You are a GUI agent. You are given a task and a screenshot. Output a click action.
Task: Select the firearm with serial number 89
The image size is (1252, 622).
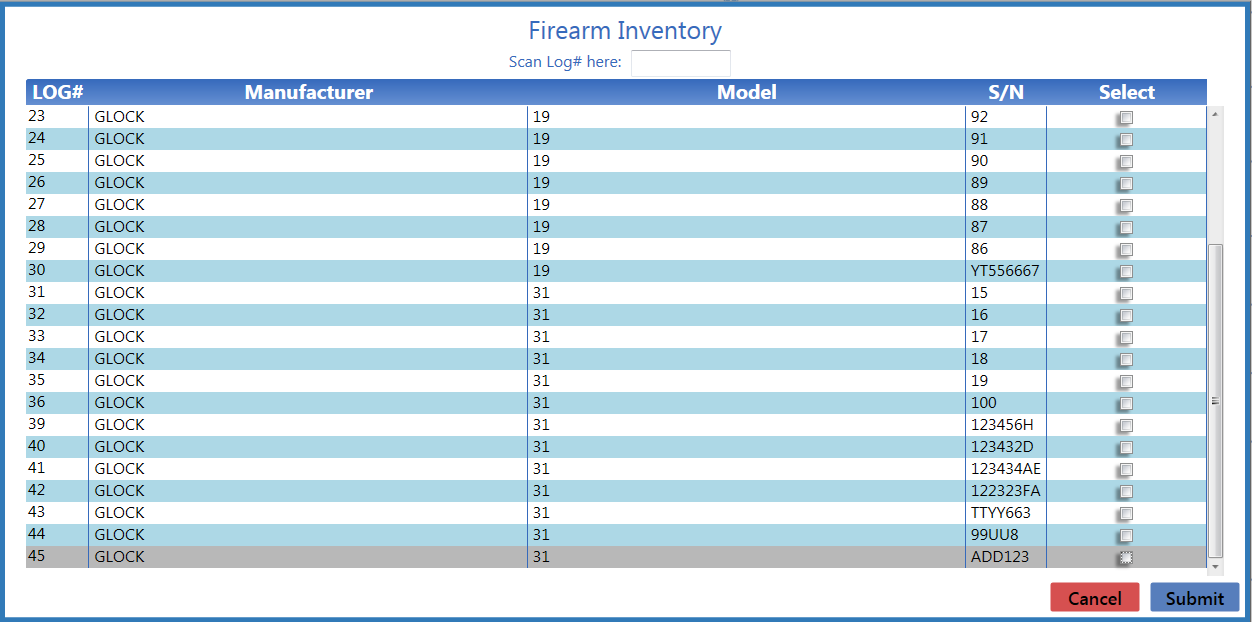(x=1126, y=184)
